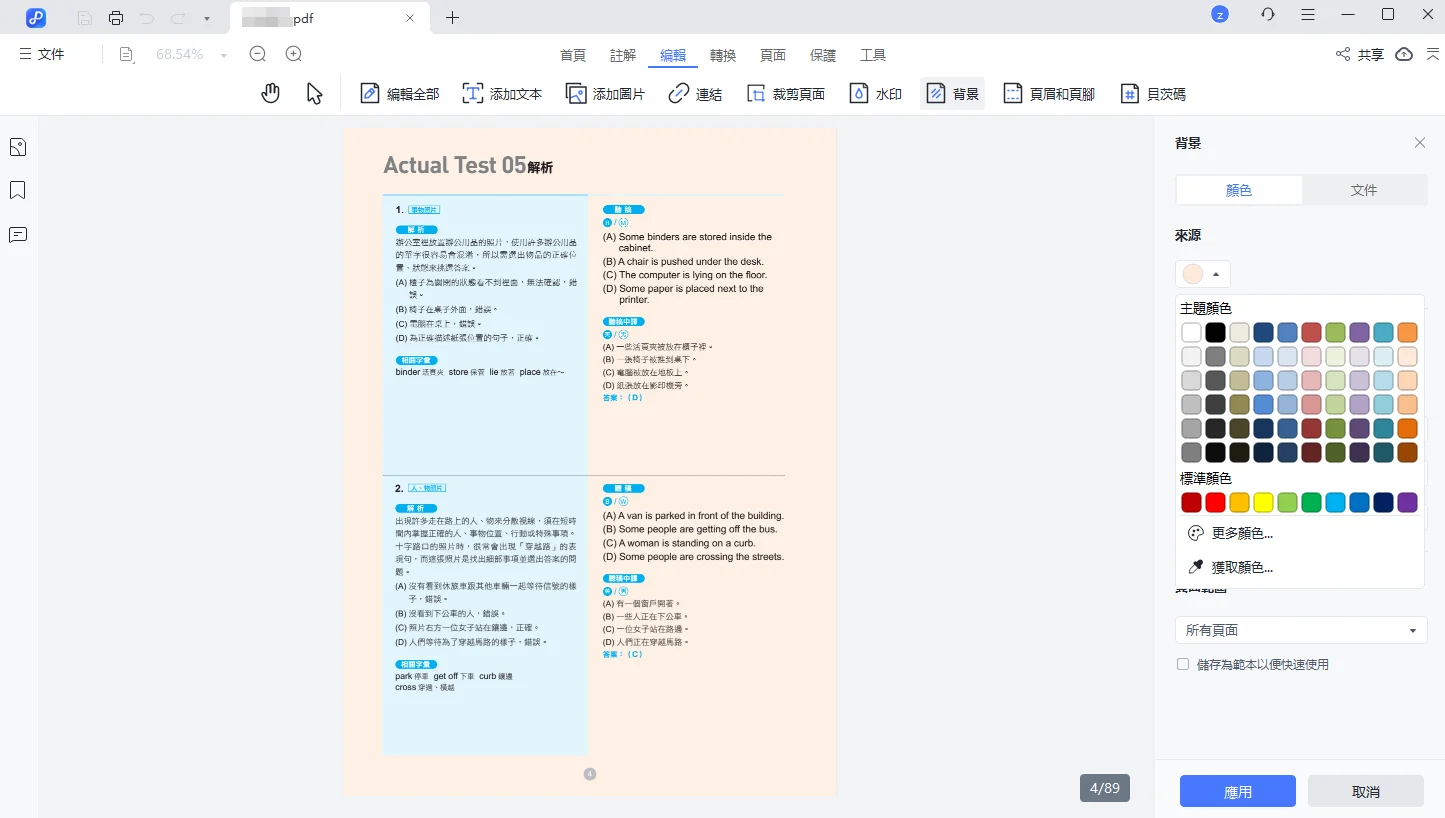Select the arrow pointer tool
1445x818 pixels.
[x=314, y=94]
